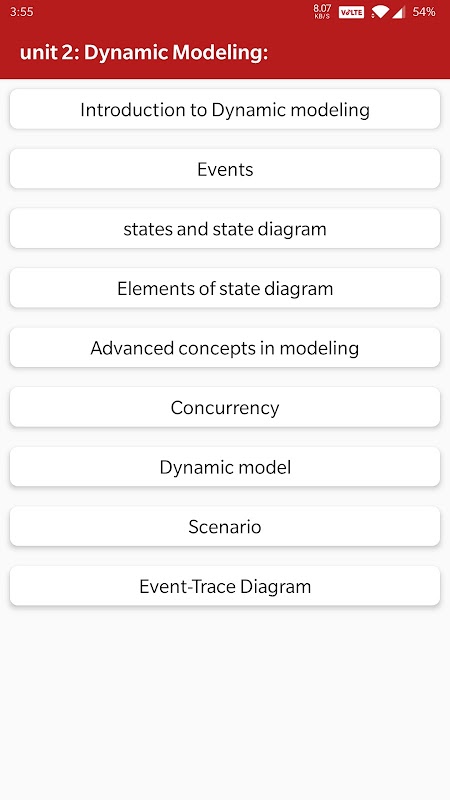Screen dimensions: 450x800
Task: Tap the network speed KB/S indicator
Action: (322, 12)
